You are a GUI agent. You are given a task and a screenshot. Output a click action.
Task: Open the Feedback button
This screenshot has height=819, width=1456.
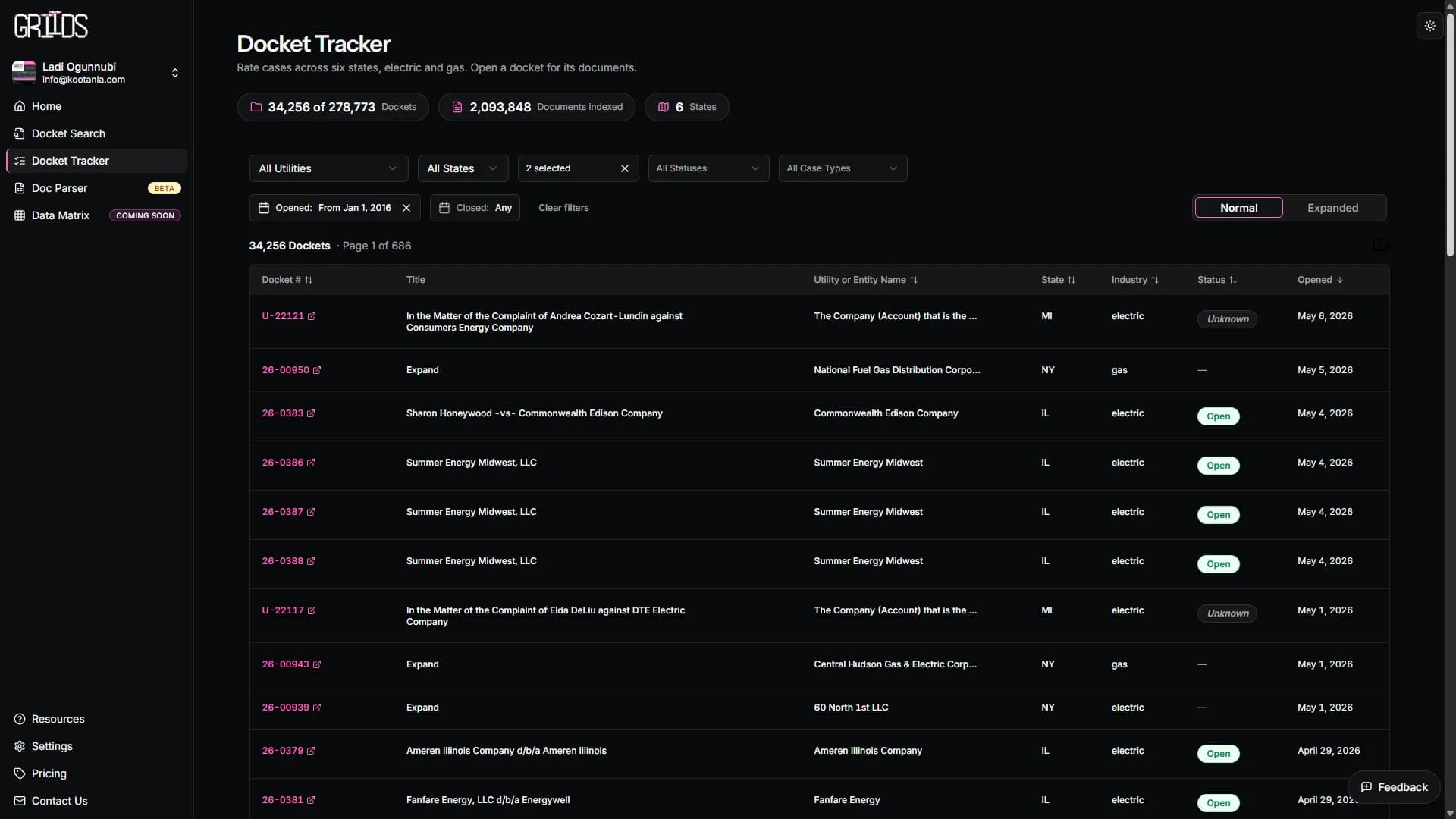pyautogui.click(x=1394, y=787)
